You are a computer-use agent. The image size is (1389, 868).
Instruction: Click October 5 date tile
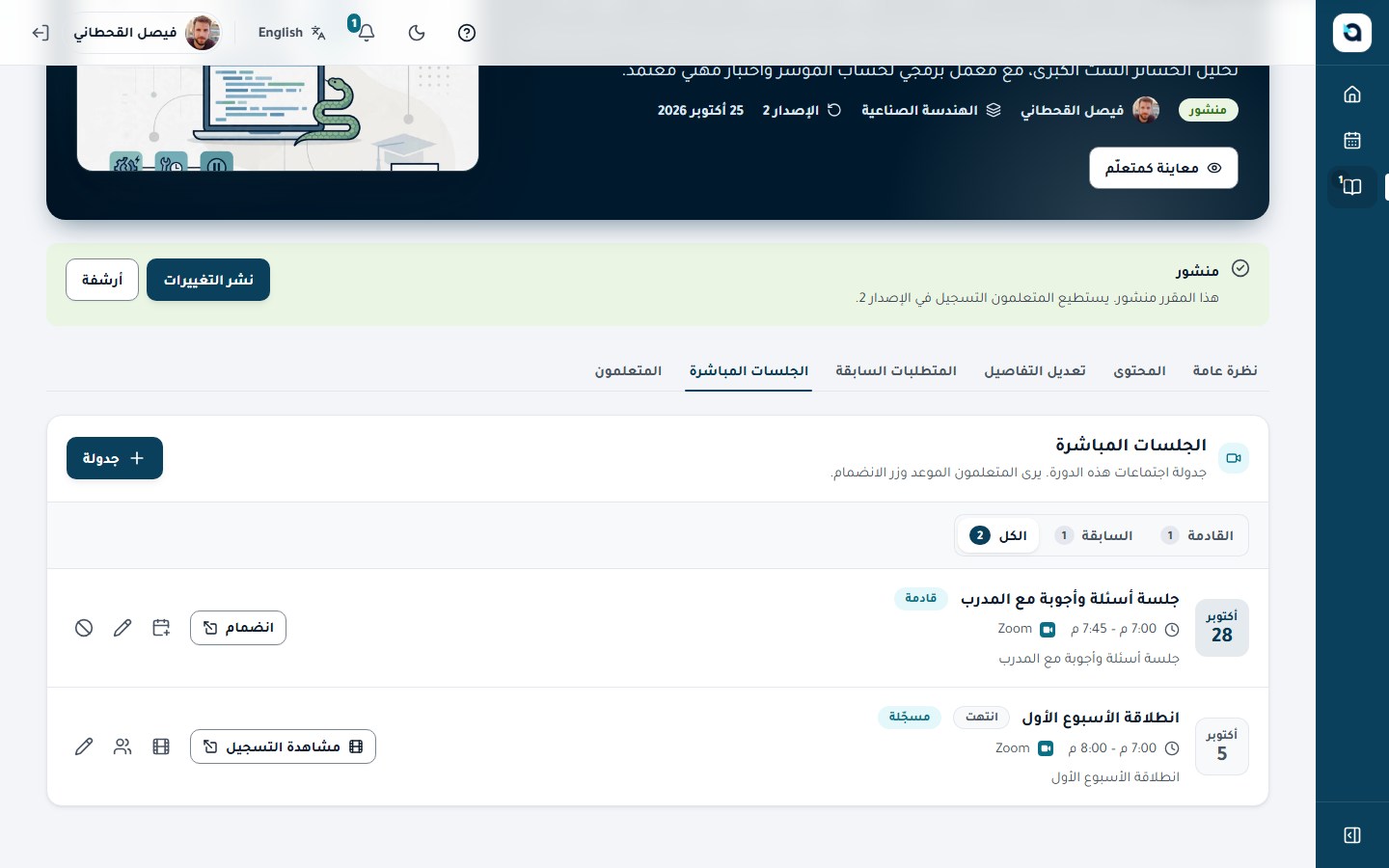1222,746
